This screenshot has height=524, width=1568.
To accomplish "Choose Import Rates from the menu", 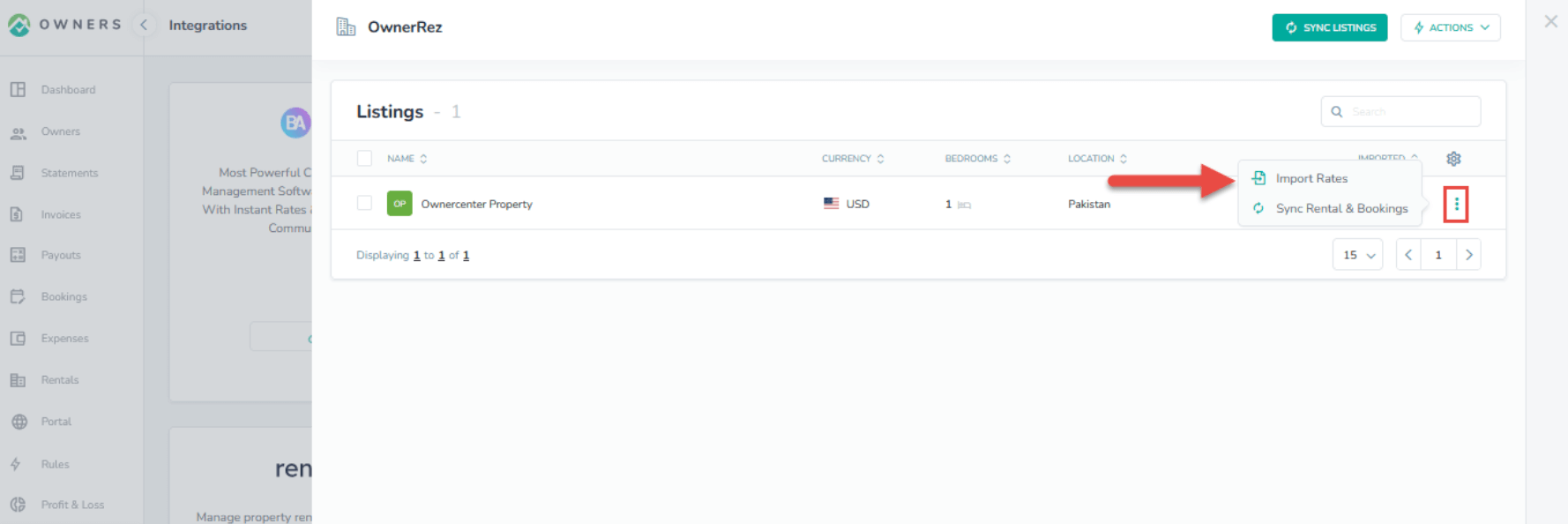I will (1311, 178).
